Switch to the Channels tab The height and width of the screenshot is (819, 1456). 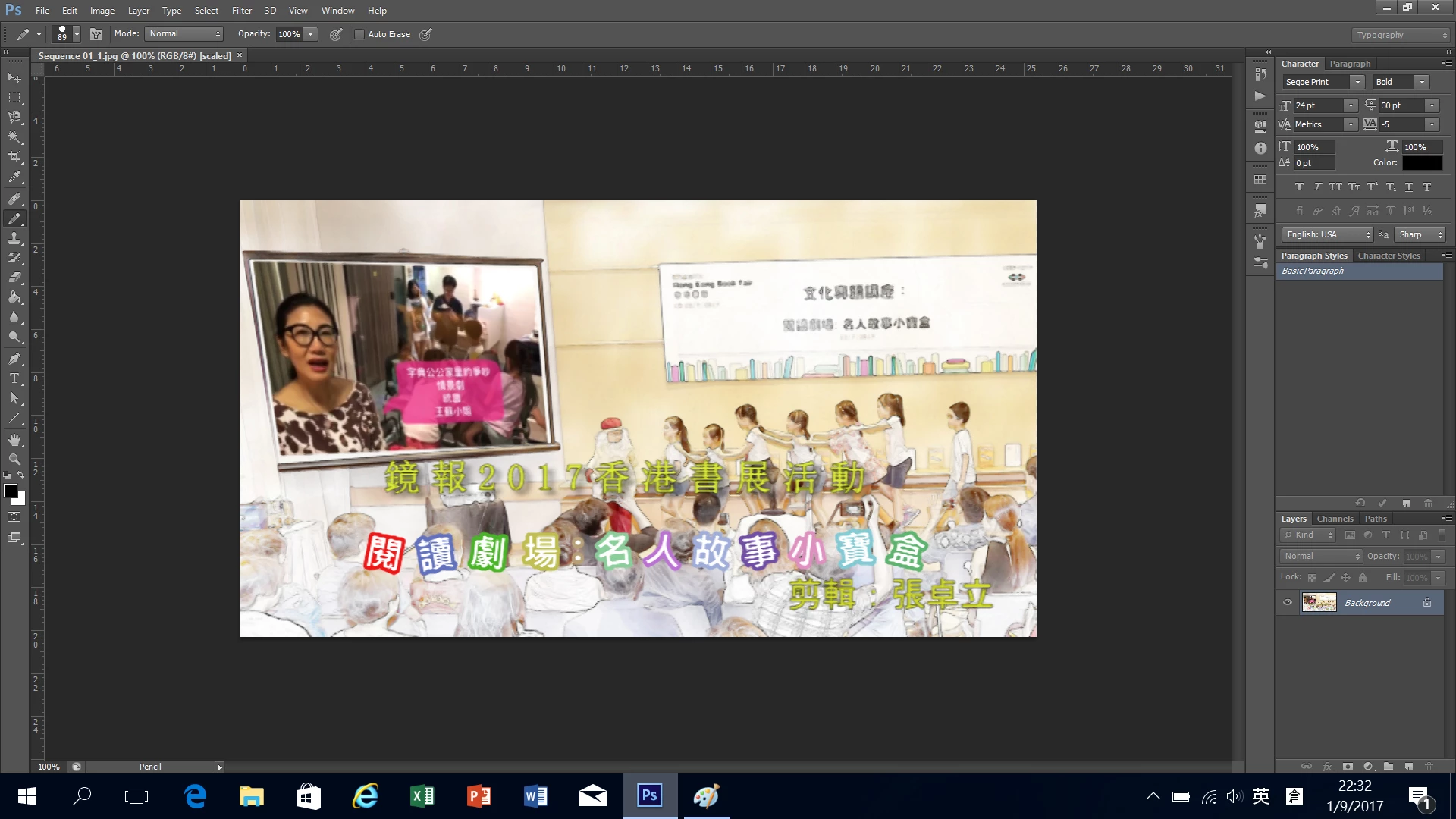click(x=1335, y=519)
